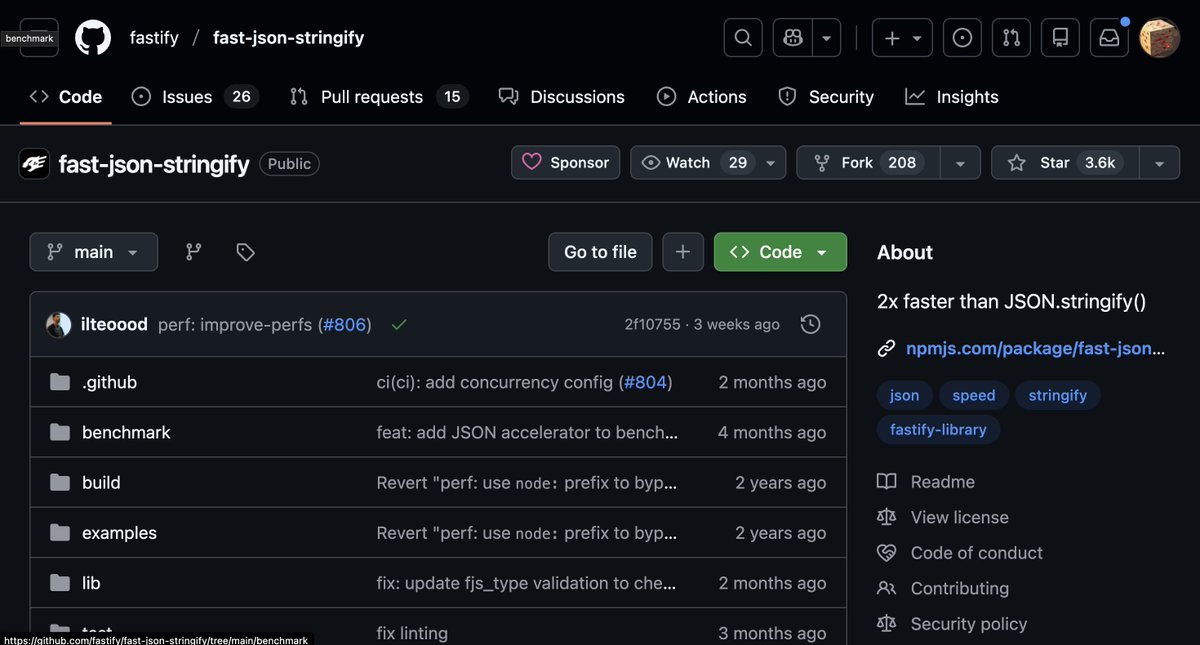Click the fast-json-stringify repository title
This screenshot has height=645, width=1200.
pyautogui.click(x=154, y=163)
